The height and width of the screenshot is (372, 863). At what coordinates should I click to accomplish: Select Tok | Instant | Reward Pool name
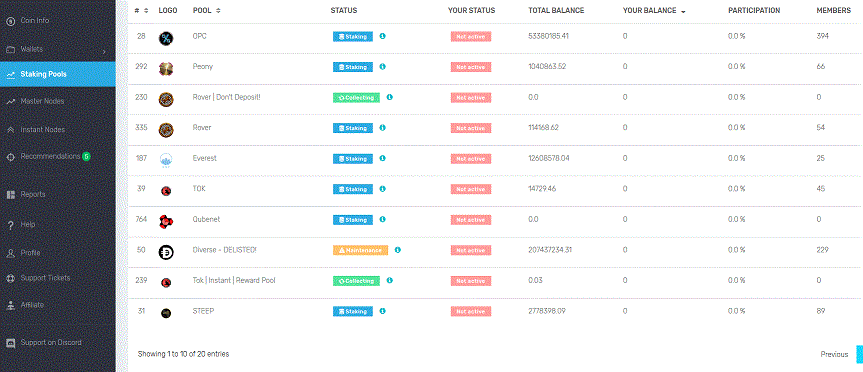[234, 280]
